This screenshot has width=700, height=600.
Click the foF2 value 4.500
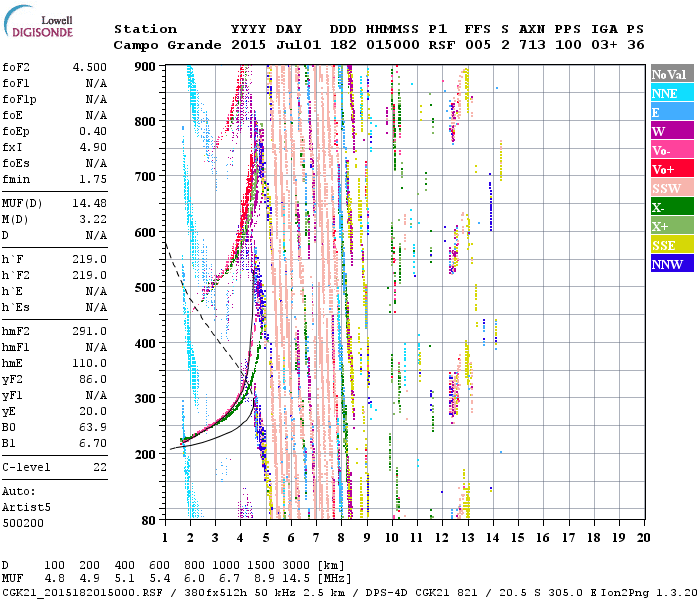[x=90, y=67]
